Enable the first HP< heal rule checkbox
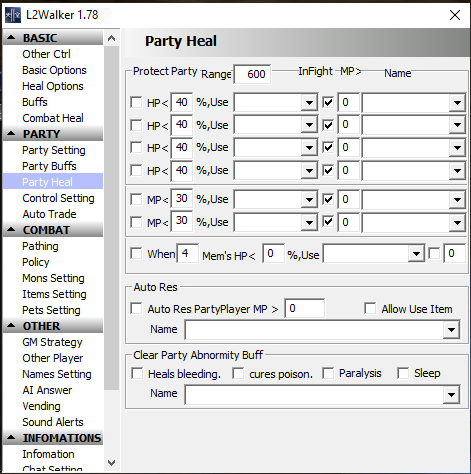This screenshot has width=471, height=474. pos(136,102)
